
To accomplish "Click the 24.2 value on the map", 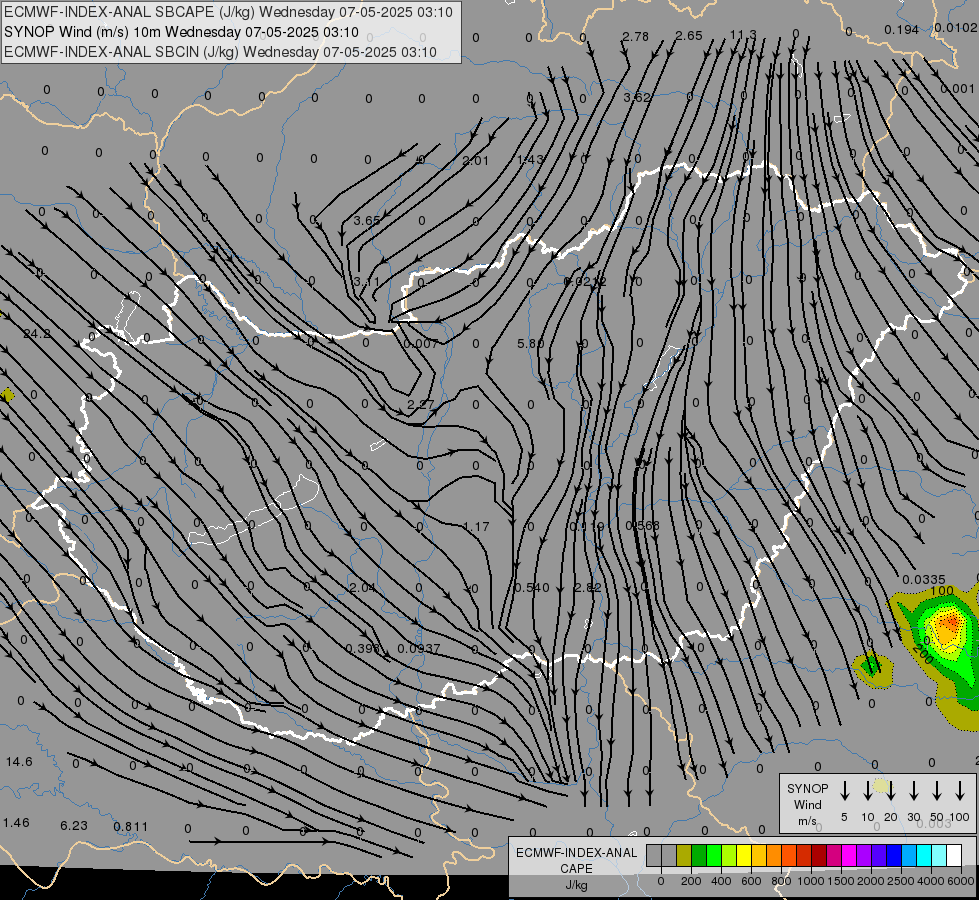I will 37,334.
